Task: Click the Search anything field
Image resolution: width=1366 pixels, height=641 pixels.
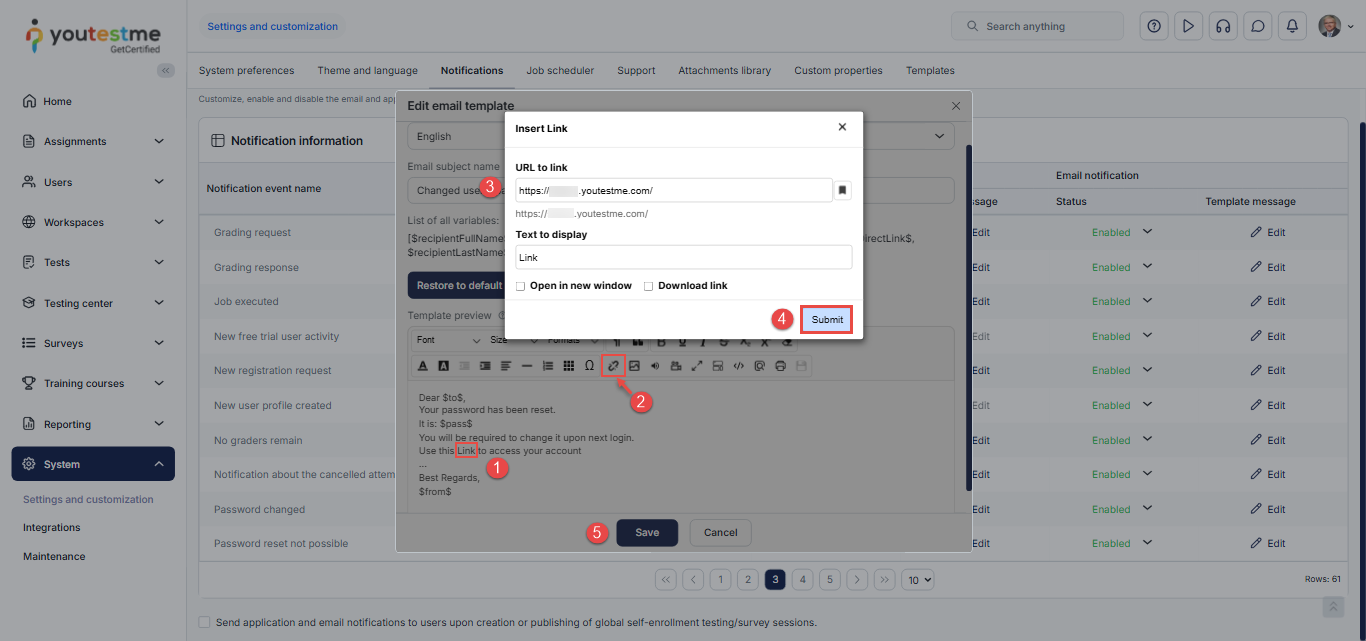Action: coord(1037,26)
